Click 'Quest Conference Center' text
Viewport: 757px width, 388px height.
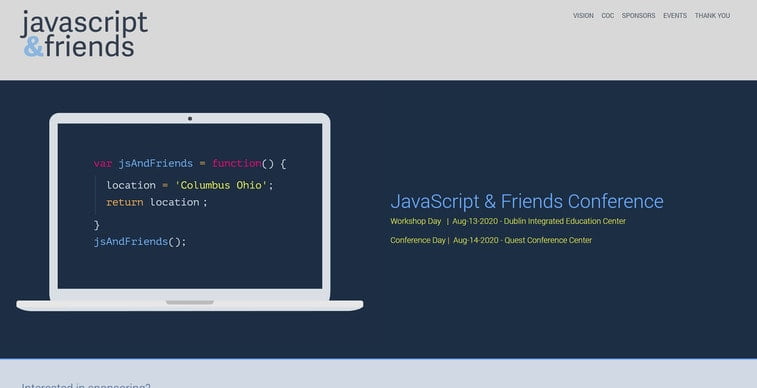548,240
